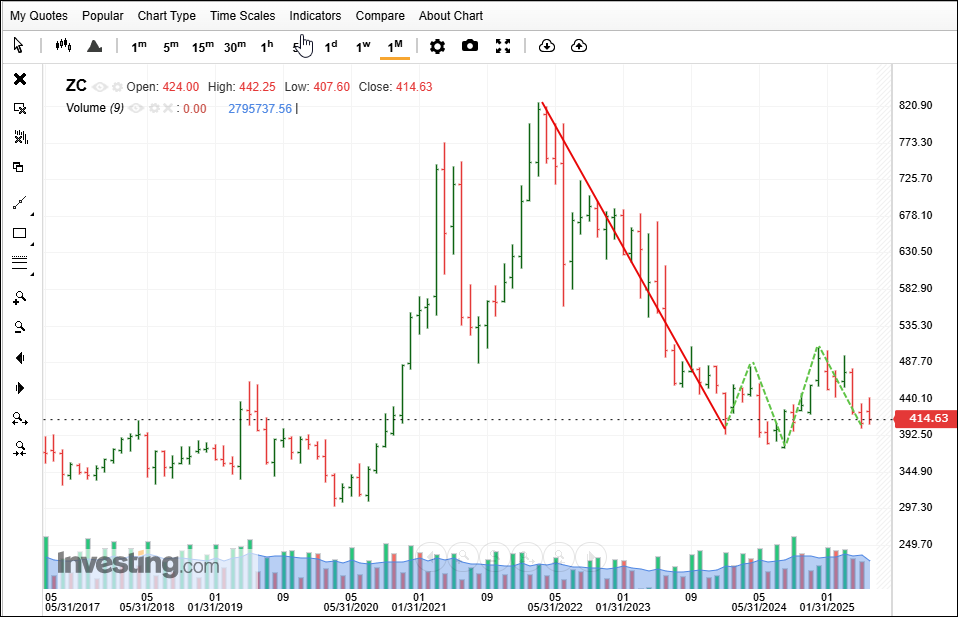Take a chart snapshot with the camera icon

[470, 46]
